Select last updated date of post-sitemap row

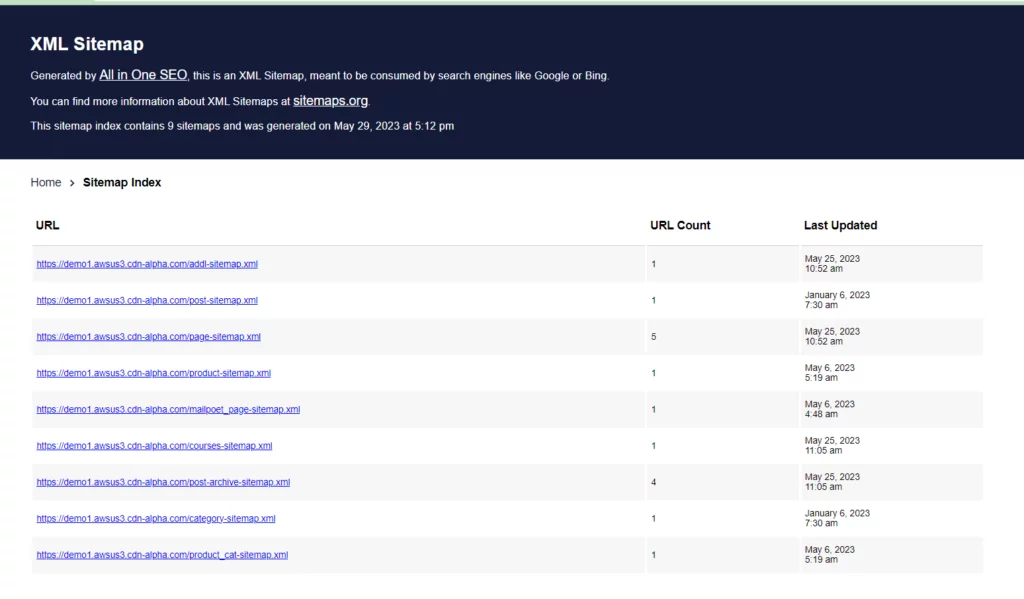point(837,300)
